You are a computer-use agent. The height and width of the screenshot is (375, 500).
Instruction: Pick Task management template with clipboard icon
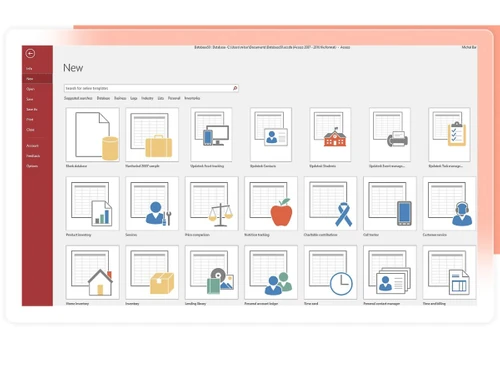pos(449,134)
